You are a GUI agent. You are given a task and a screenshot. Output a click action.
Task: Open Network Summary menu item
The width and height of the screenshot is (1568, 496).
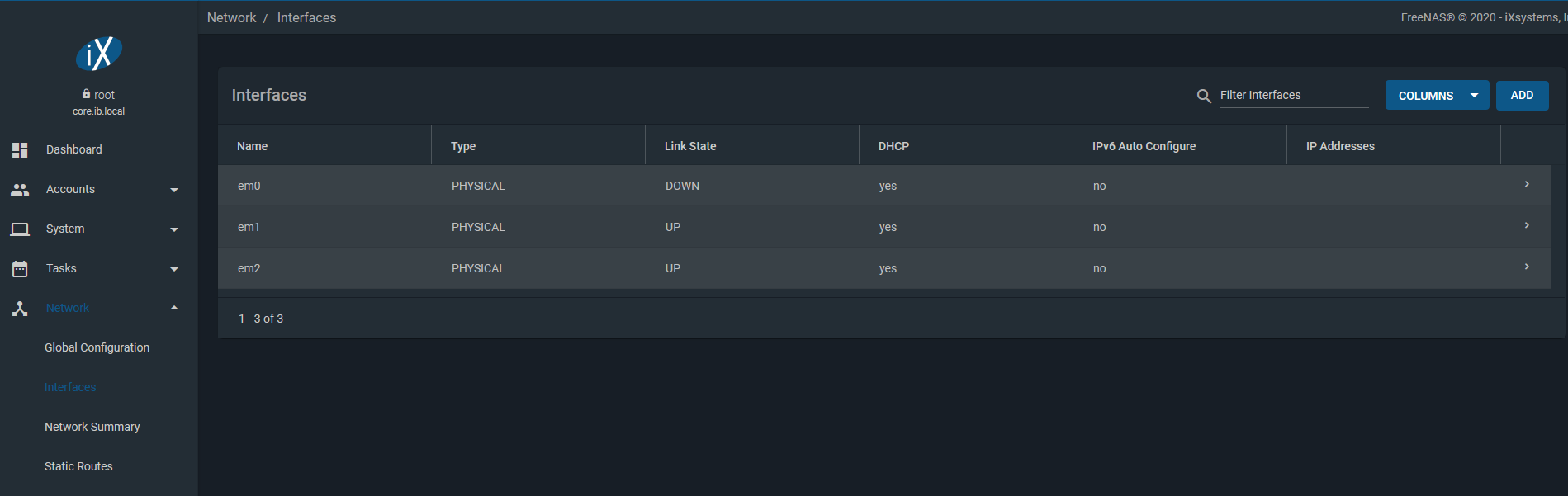click(x=92, y=427)
